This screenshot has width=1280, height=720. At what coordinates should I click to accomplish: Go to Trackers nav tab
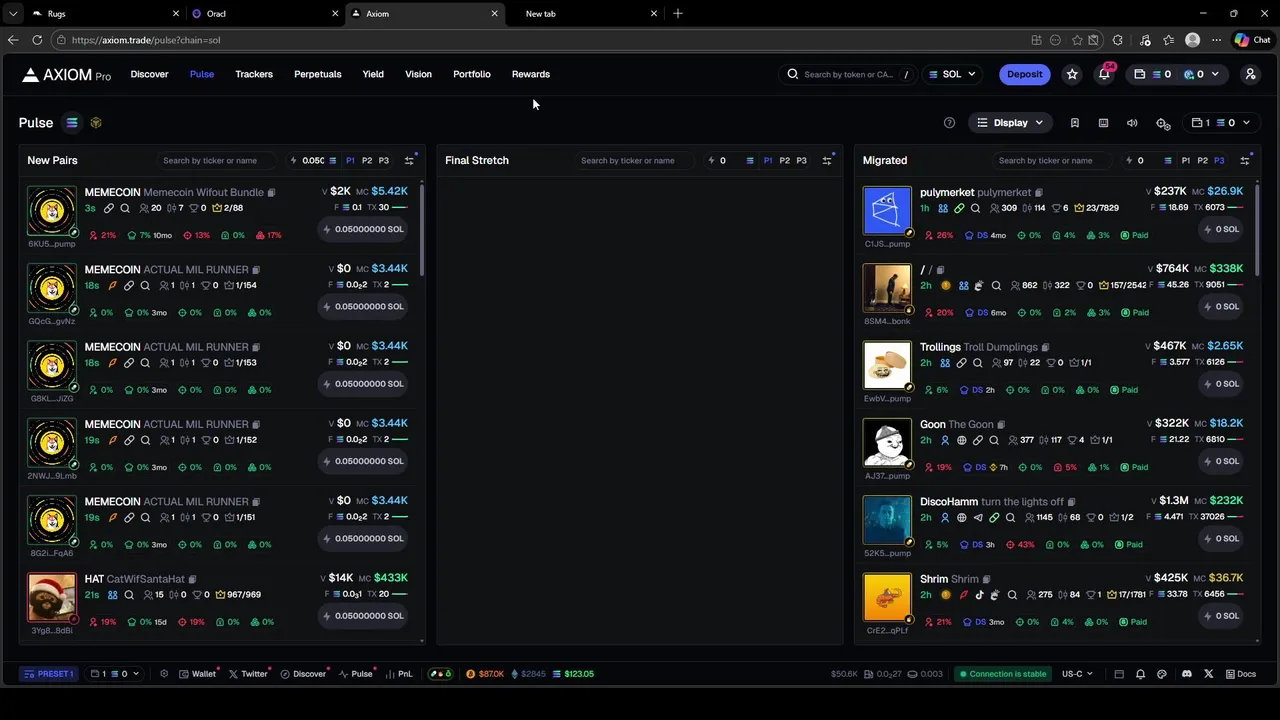[x=254, y=74]
